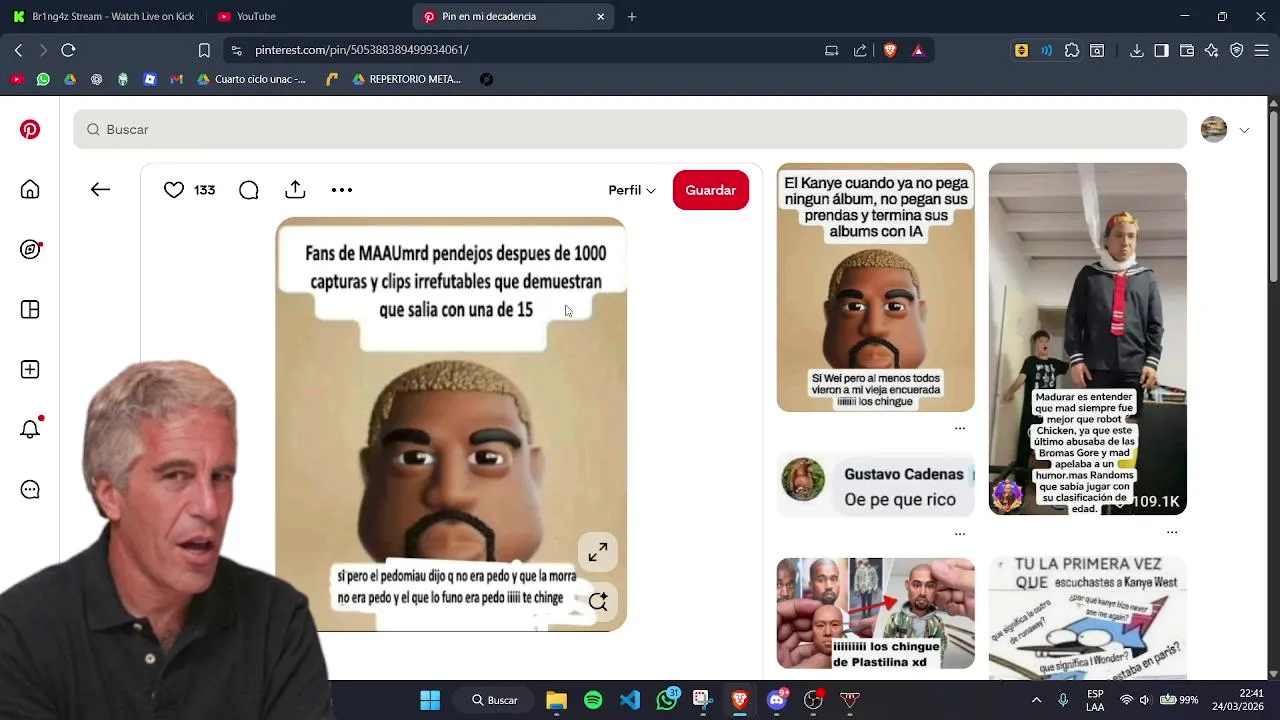The width and height of the screenshot is (1280, 720).
Task: Click Brave Rewards triangle icon
Action: tap(918, 50)
